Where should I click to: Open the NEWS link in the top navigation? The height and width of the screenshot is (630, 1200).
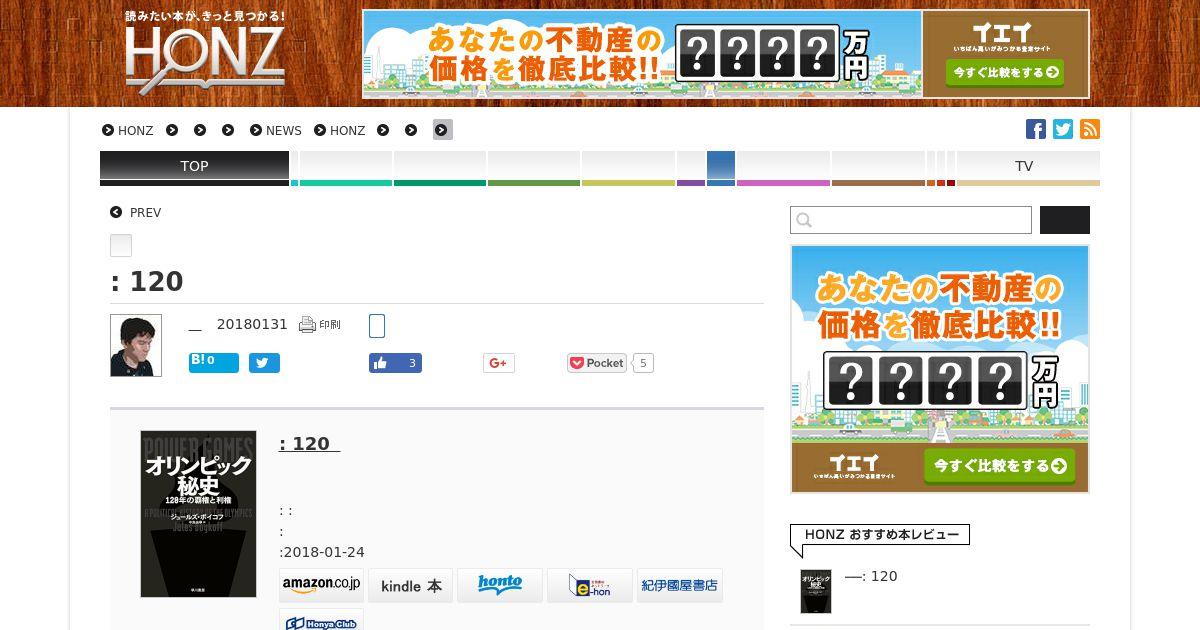pyautogui.click(x=276, y=130)
